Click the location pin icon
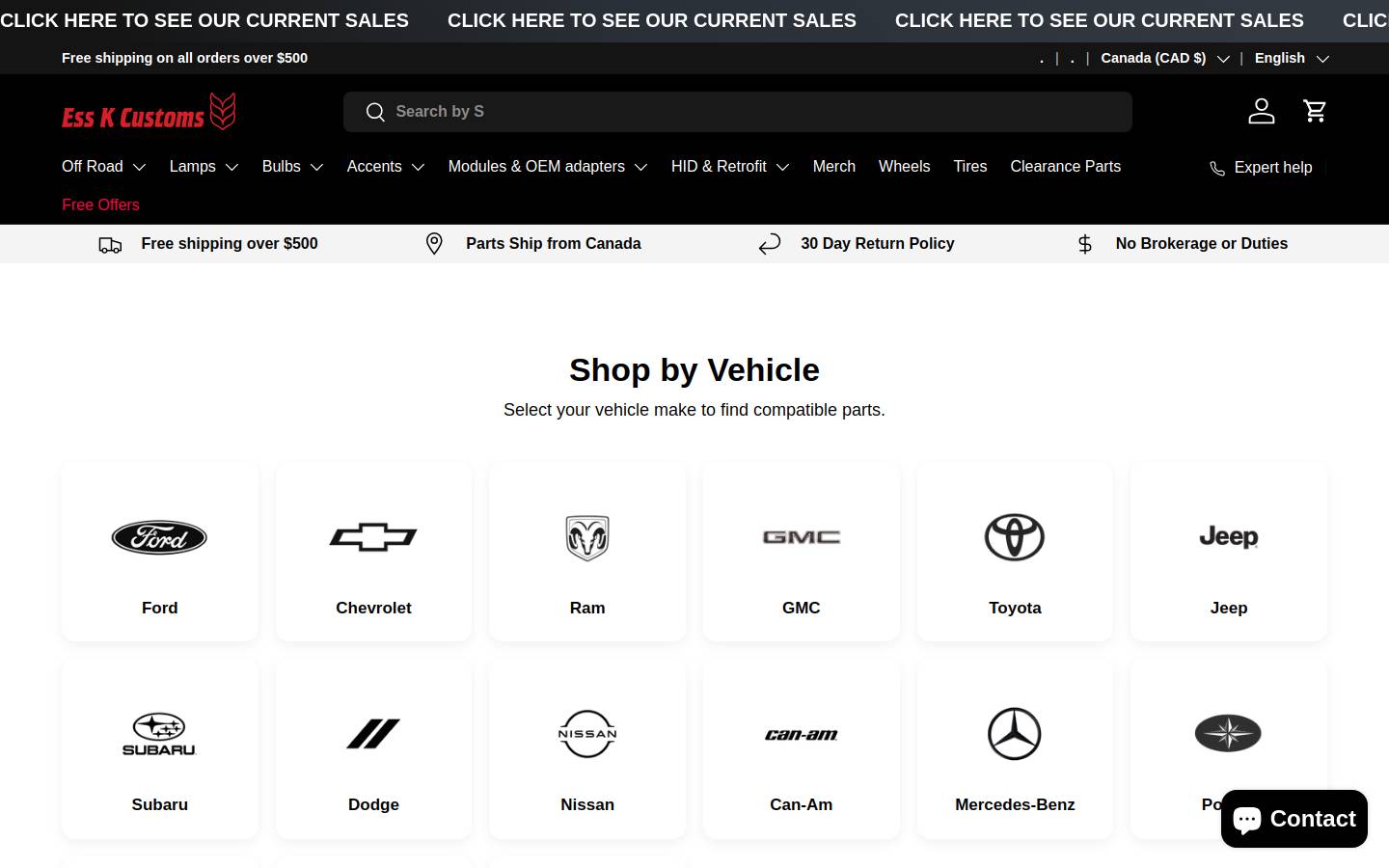 434,244
